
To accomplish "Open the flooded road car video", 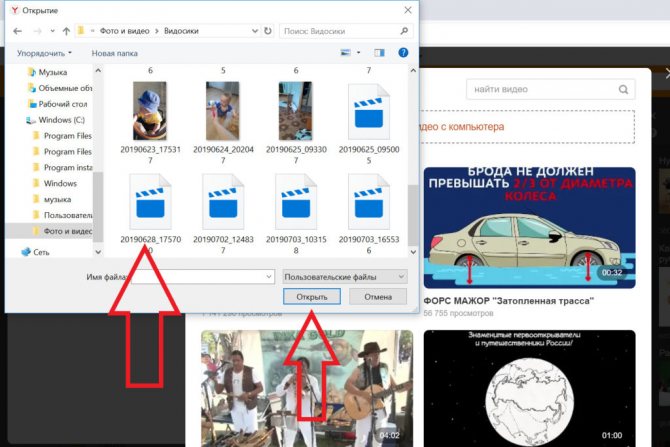I will tap(529, 228).
